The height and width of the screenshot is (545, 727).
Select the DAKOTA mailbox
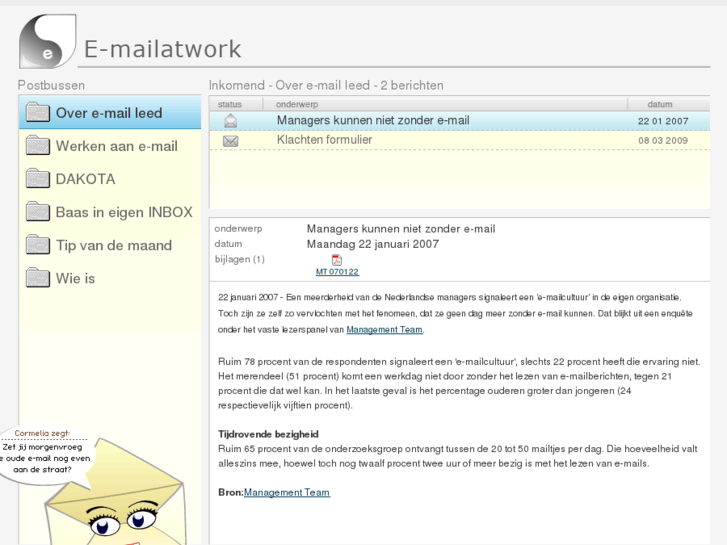point(110,179)
